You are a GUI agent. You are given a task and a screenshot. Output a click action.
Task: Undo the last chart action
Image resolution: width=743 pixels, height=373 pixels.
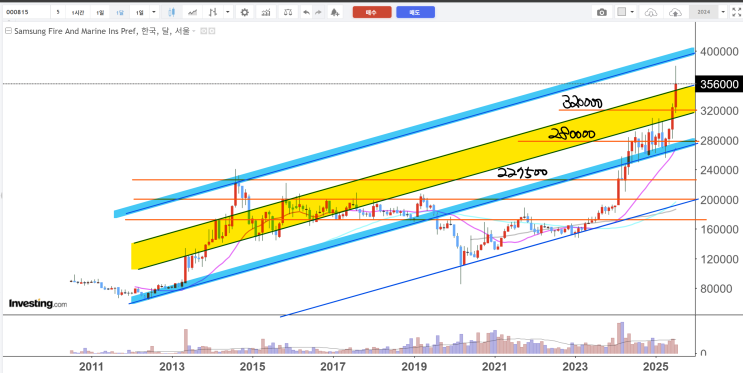click(306, 12)
